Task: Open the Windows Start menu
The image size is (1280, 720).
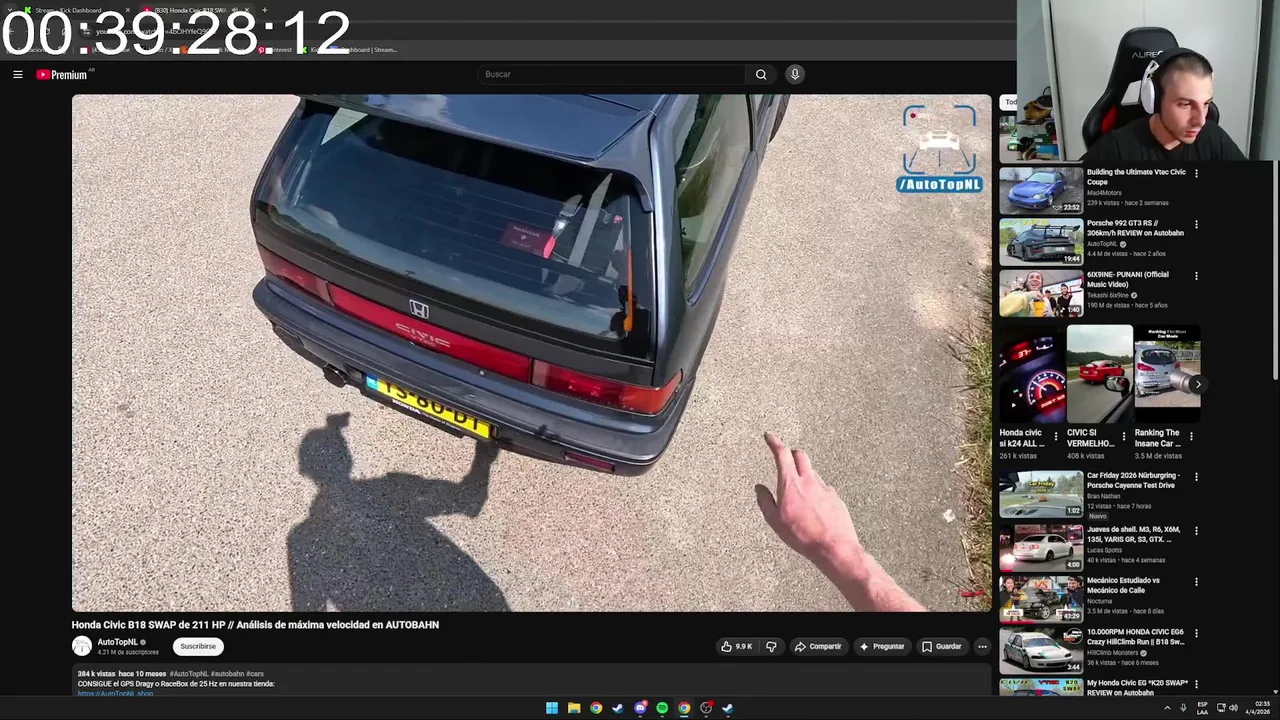Action: coord(552,708)
